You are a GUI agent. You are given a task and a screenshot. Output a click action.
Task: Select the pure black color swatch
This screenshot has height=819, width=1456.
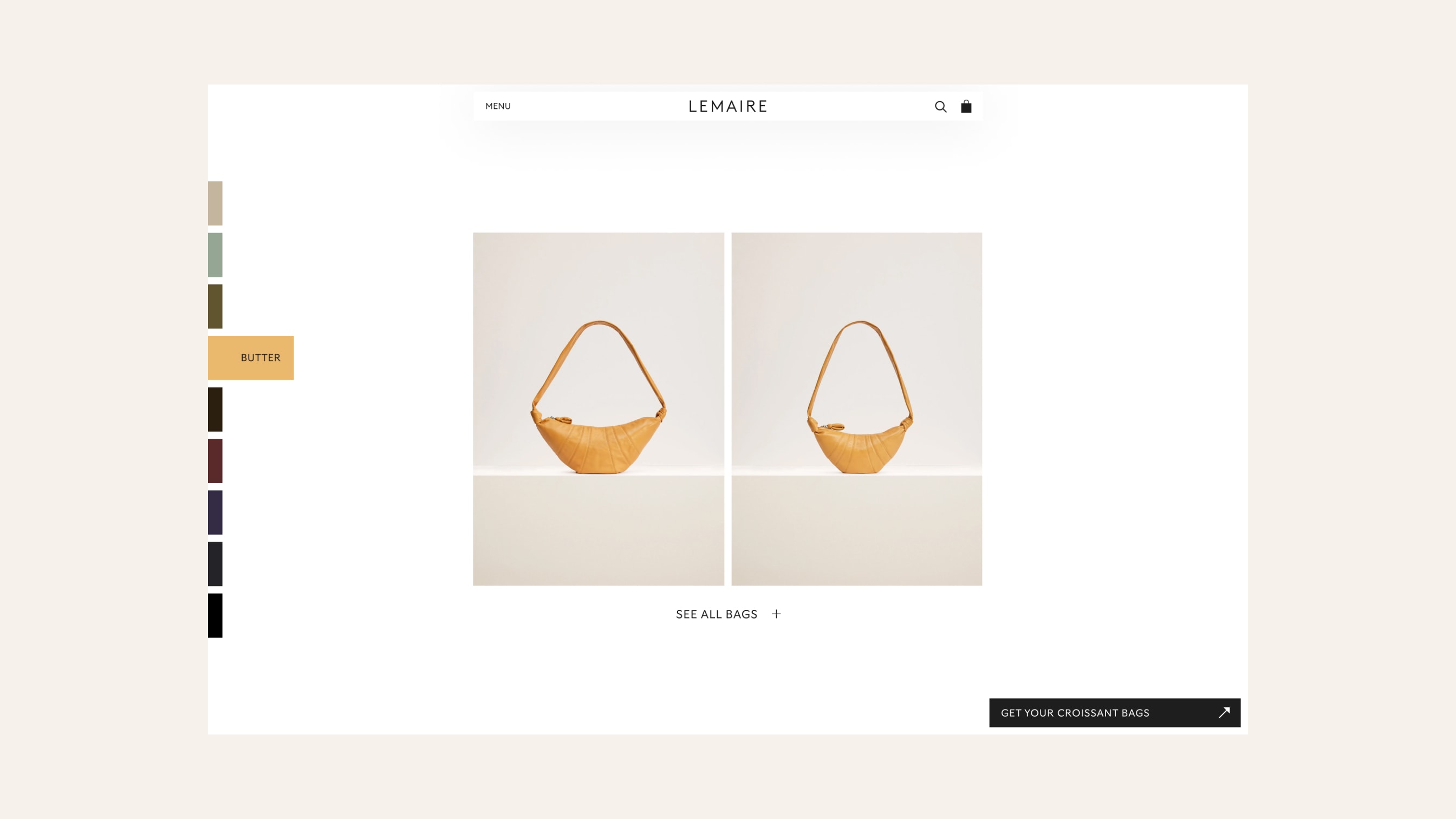click(215, 615)
